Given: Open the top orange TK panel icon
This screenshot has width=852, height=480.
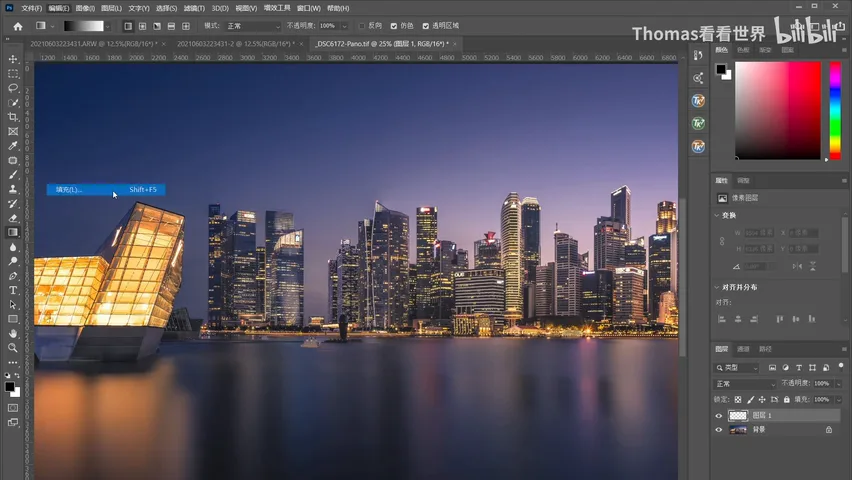Looking at the screenshot, I should (x=698, y=101).
